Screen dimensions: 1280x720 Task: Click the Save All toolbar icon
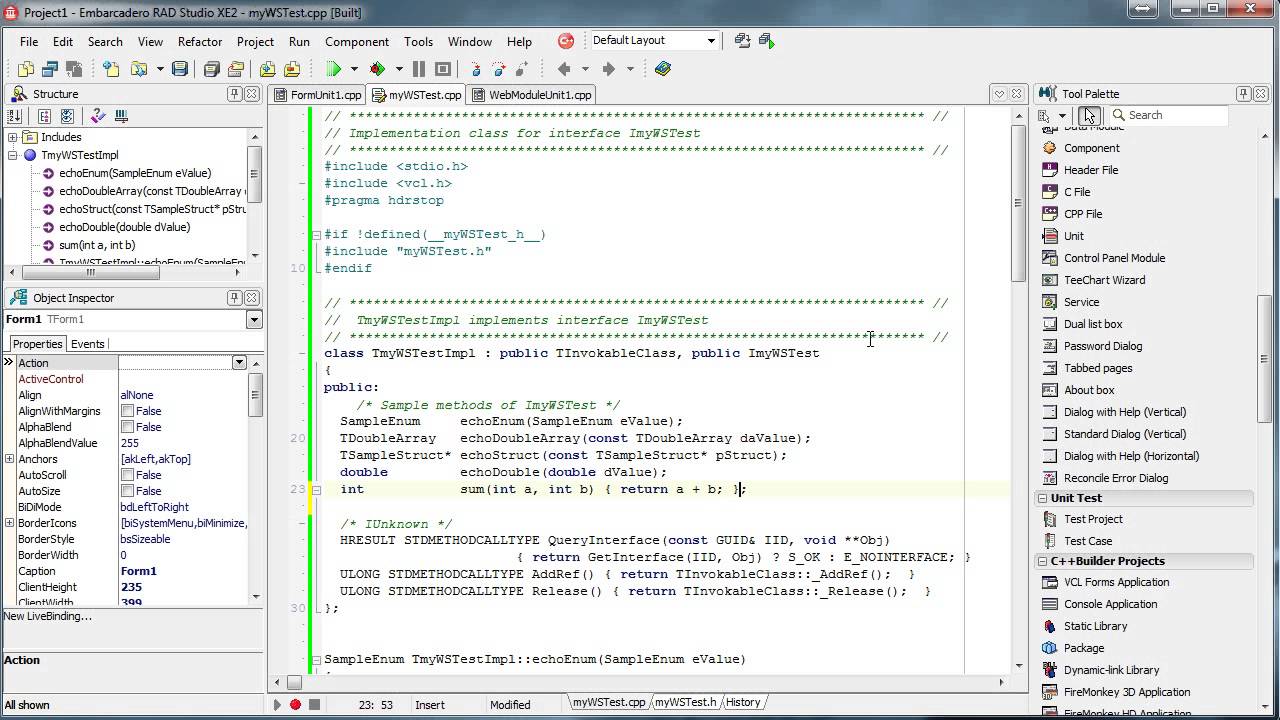[211, 69]
